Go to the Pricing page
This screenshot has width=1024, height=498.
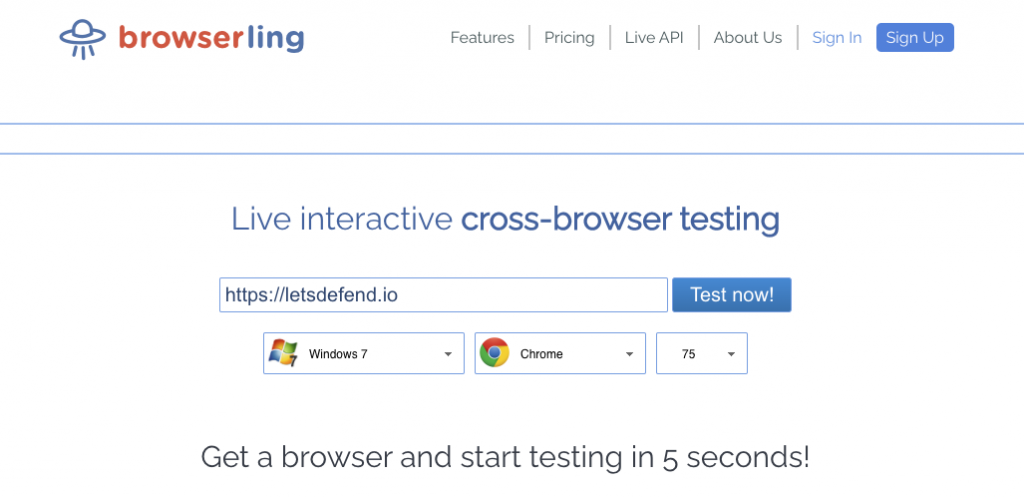point(569,38)
